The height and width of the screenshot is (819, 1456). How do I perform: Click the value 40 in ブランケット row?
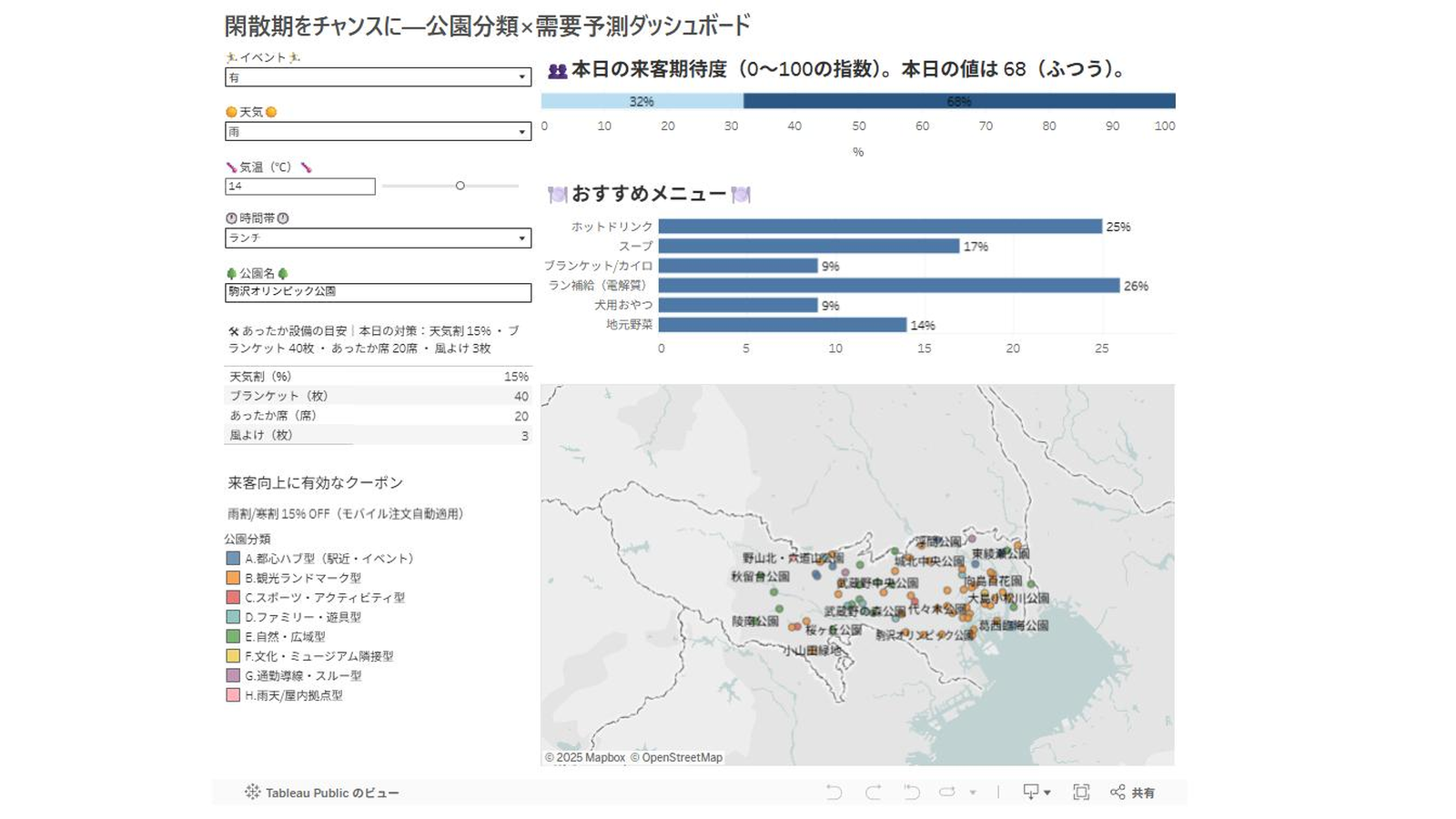point(521,397)
